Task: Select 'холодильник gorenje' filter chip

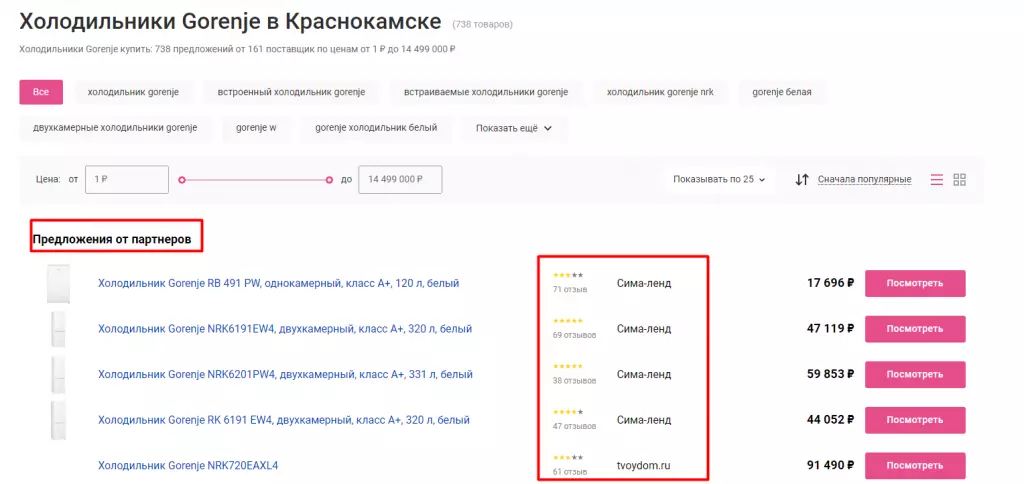Action: [x=133, y=92]
